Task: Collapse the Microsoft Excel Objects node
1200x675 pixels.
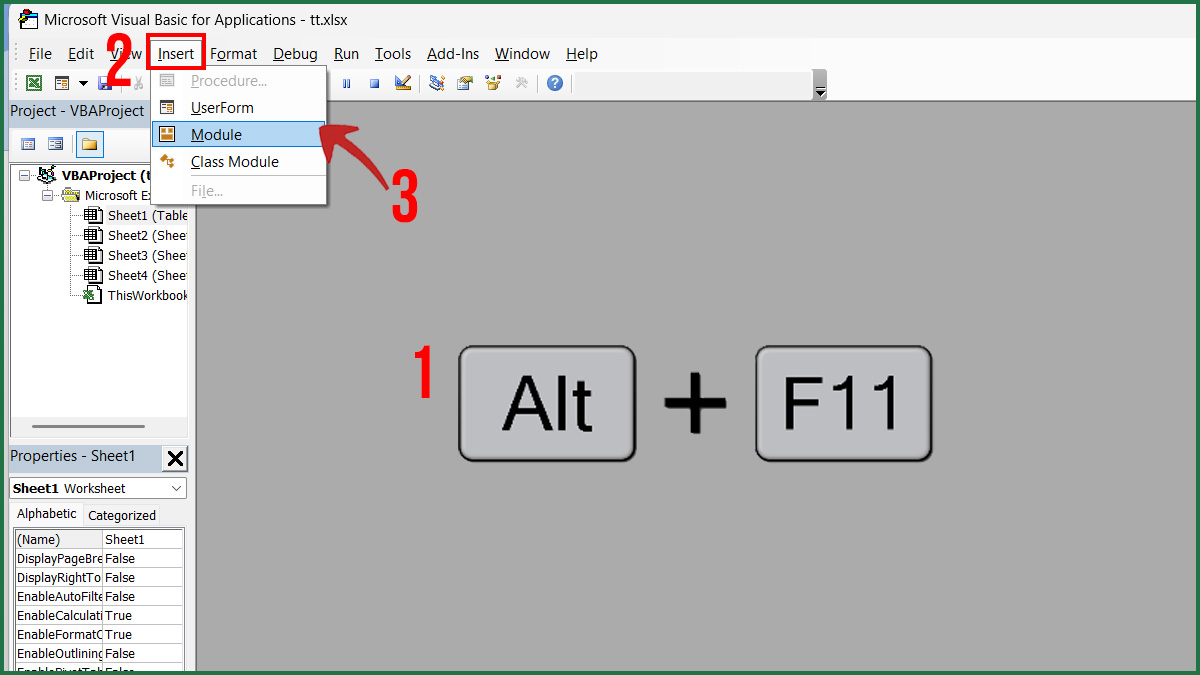Action: pyautogui.click(x=47, y=194)
